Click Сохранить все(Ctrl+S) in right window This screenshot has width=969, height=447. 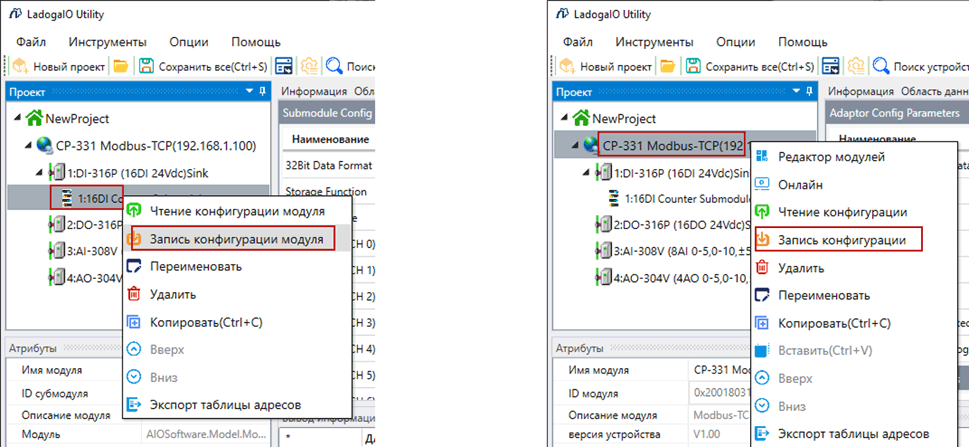click(x=750, y=66)
